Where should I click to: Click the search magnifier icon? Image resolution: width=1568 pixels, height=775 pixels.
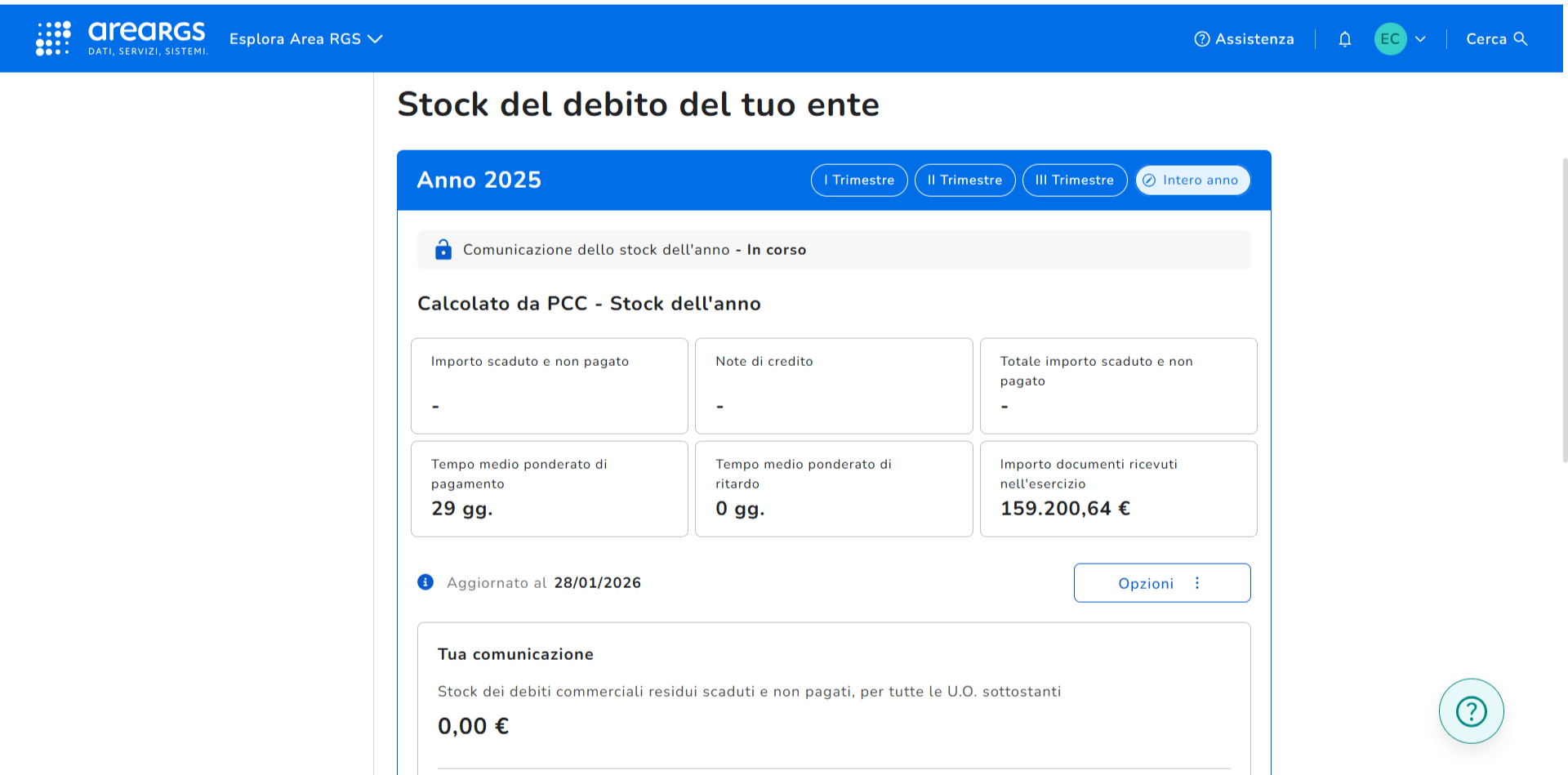coord(1521,38)
